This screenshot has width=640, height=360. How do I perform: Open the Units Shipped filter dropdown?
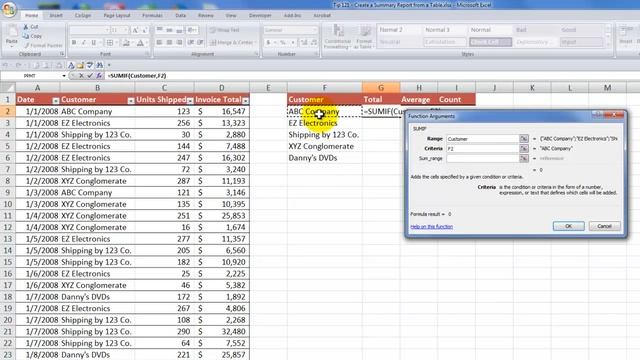(x=190, y=100)
